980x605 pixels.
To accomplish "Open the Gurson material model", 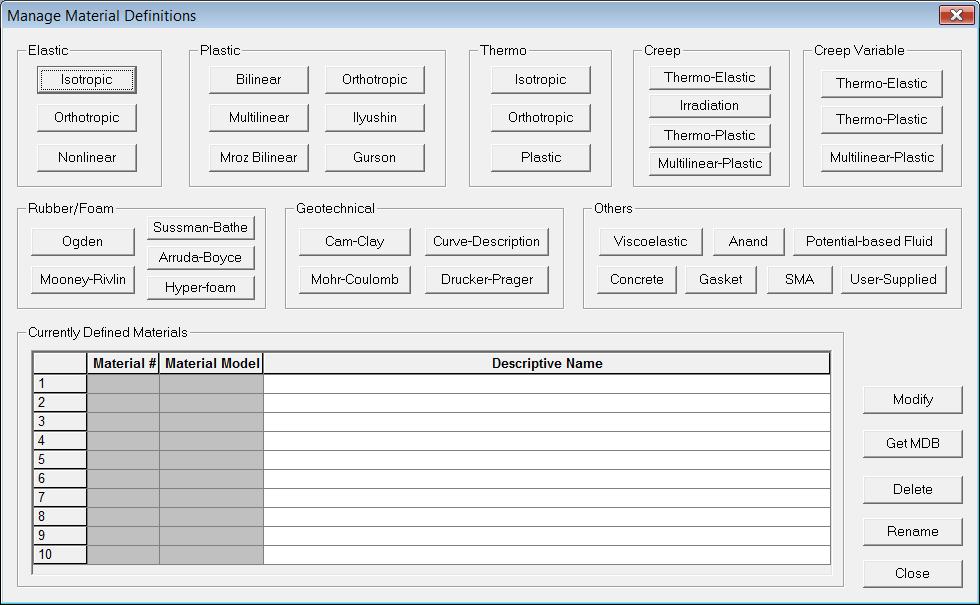I will click(x=374, y=158).
